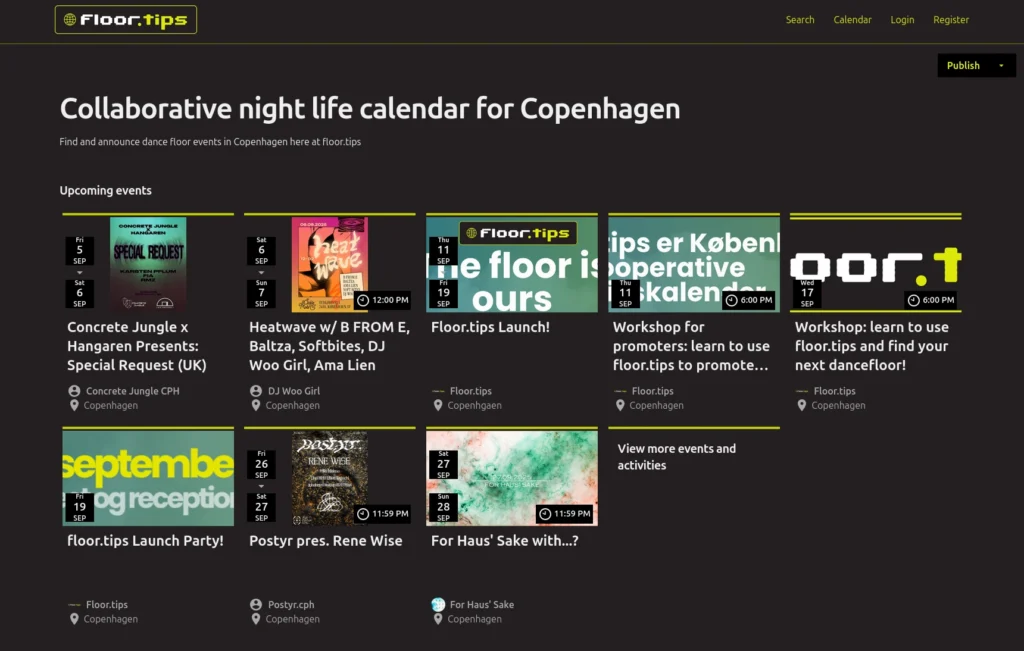Click the location pin under For Haus' Sake

[438, 619]
